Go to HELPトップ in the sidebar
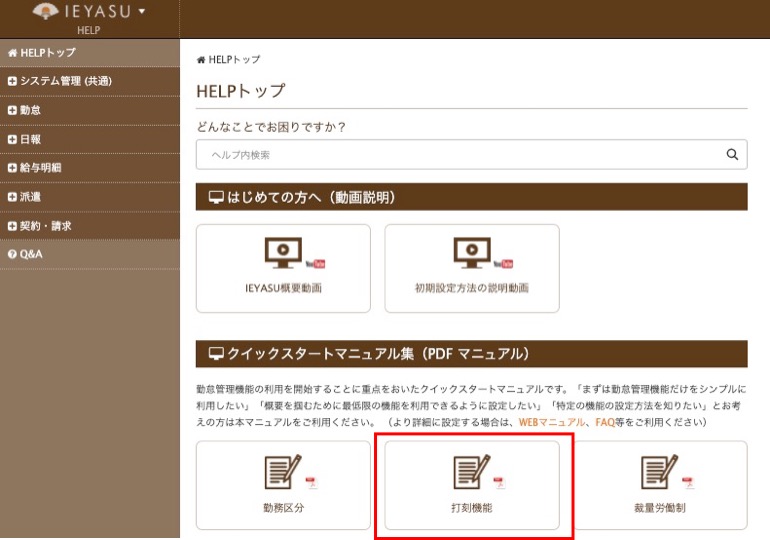 click(x=90, y=53)
